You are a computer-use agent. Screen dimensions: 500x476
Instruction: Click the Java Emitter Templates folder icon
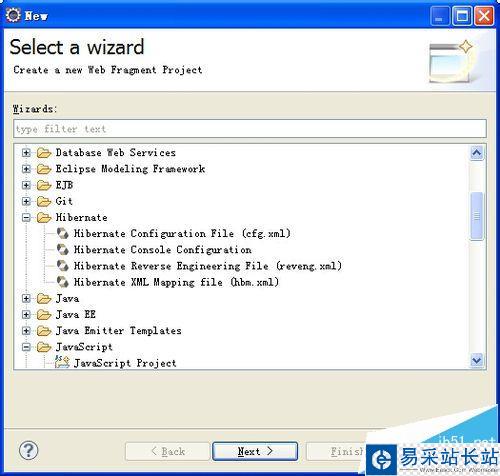44,331
